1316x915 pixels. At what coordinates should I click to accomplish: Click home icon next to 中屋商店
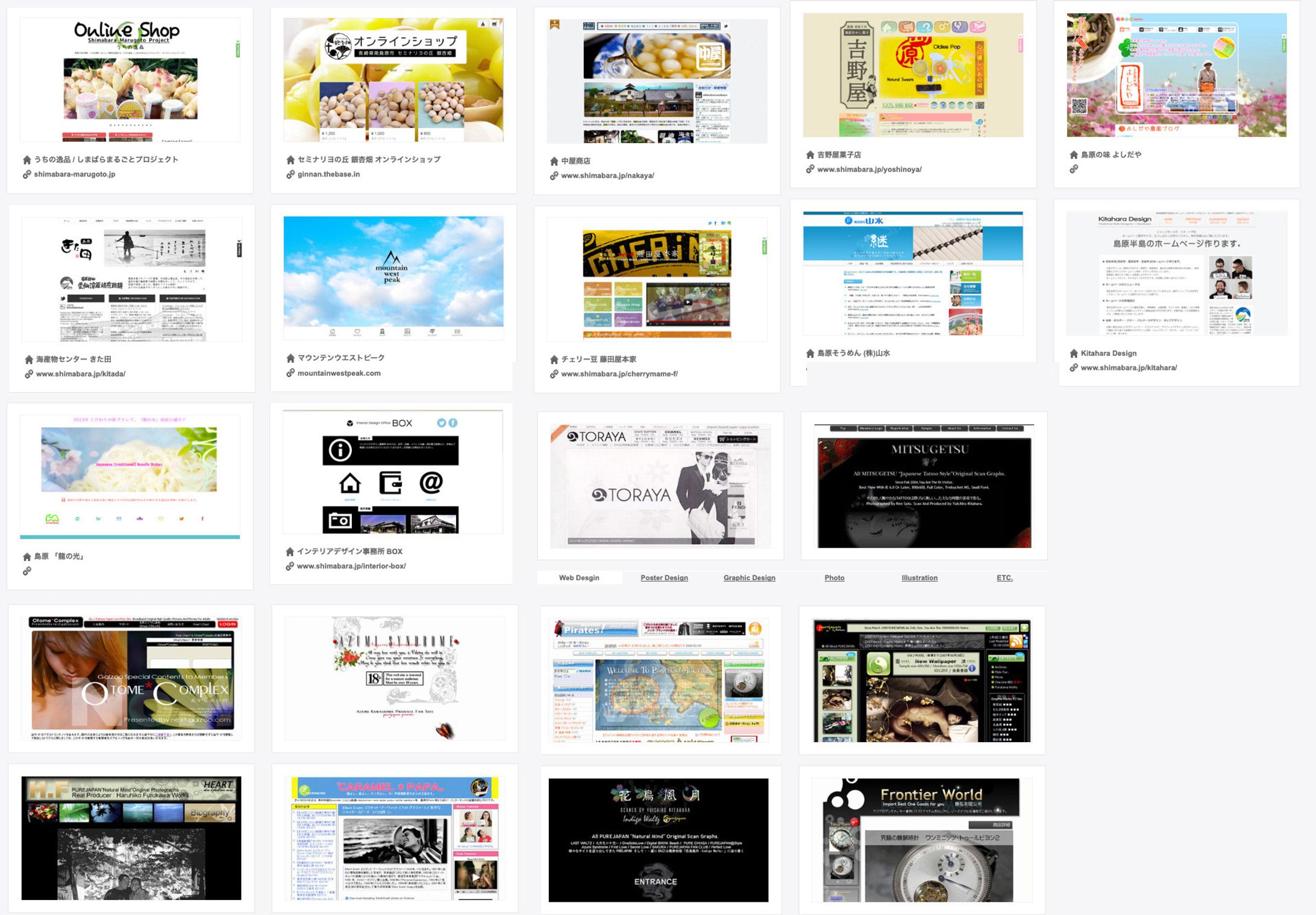click(x=554, y=161)
